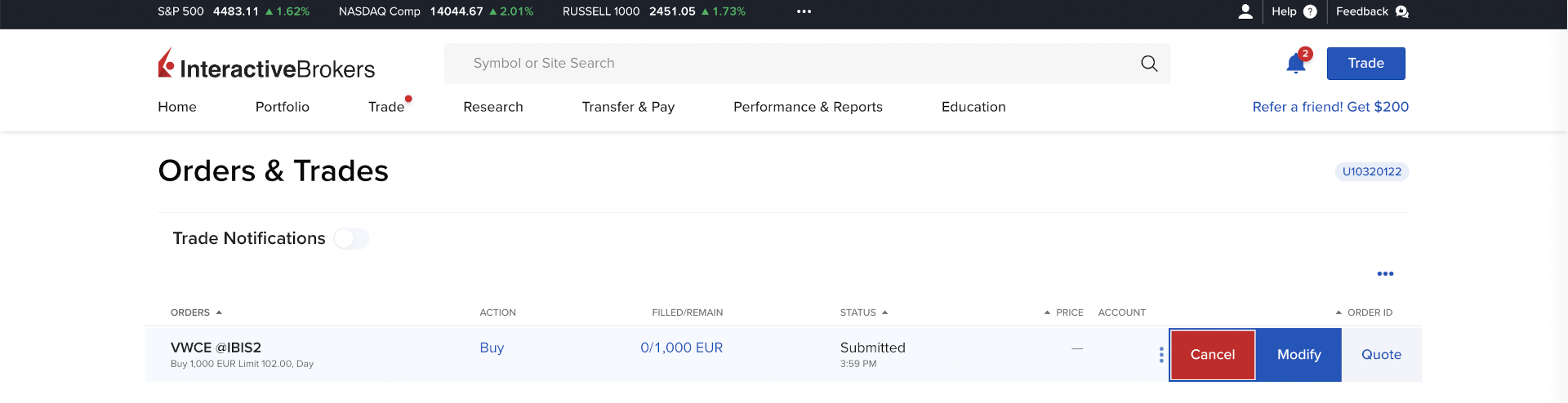
Task: Click Modify on the VWCE order
Action: click(x=1298, y=355)
